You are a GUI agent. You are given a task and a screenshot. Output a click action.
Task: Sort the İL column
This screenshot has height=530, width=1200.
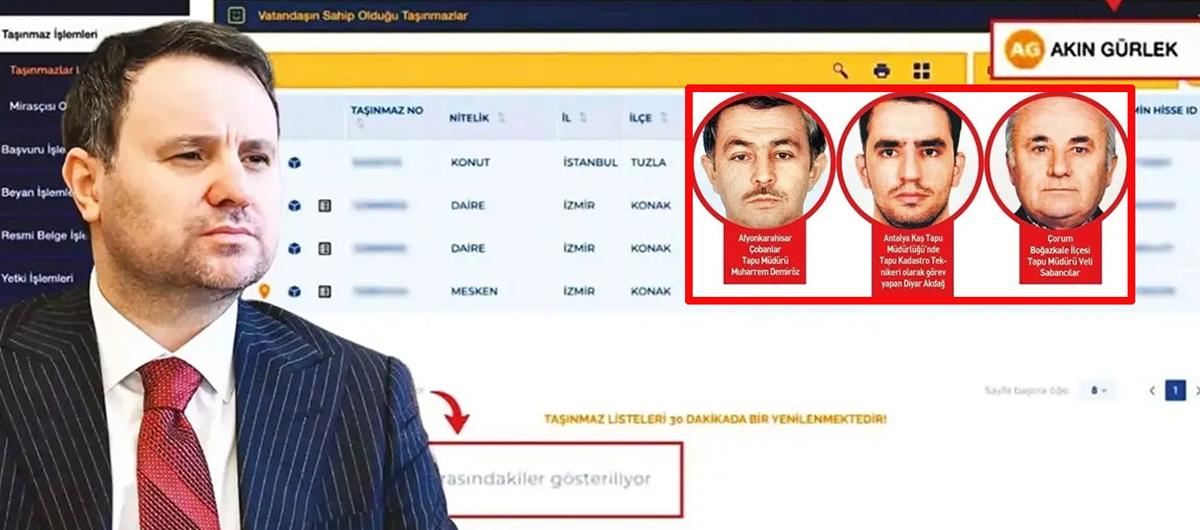tap(585, 118)
